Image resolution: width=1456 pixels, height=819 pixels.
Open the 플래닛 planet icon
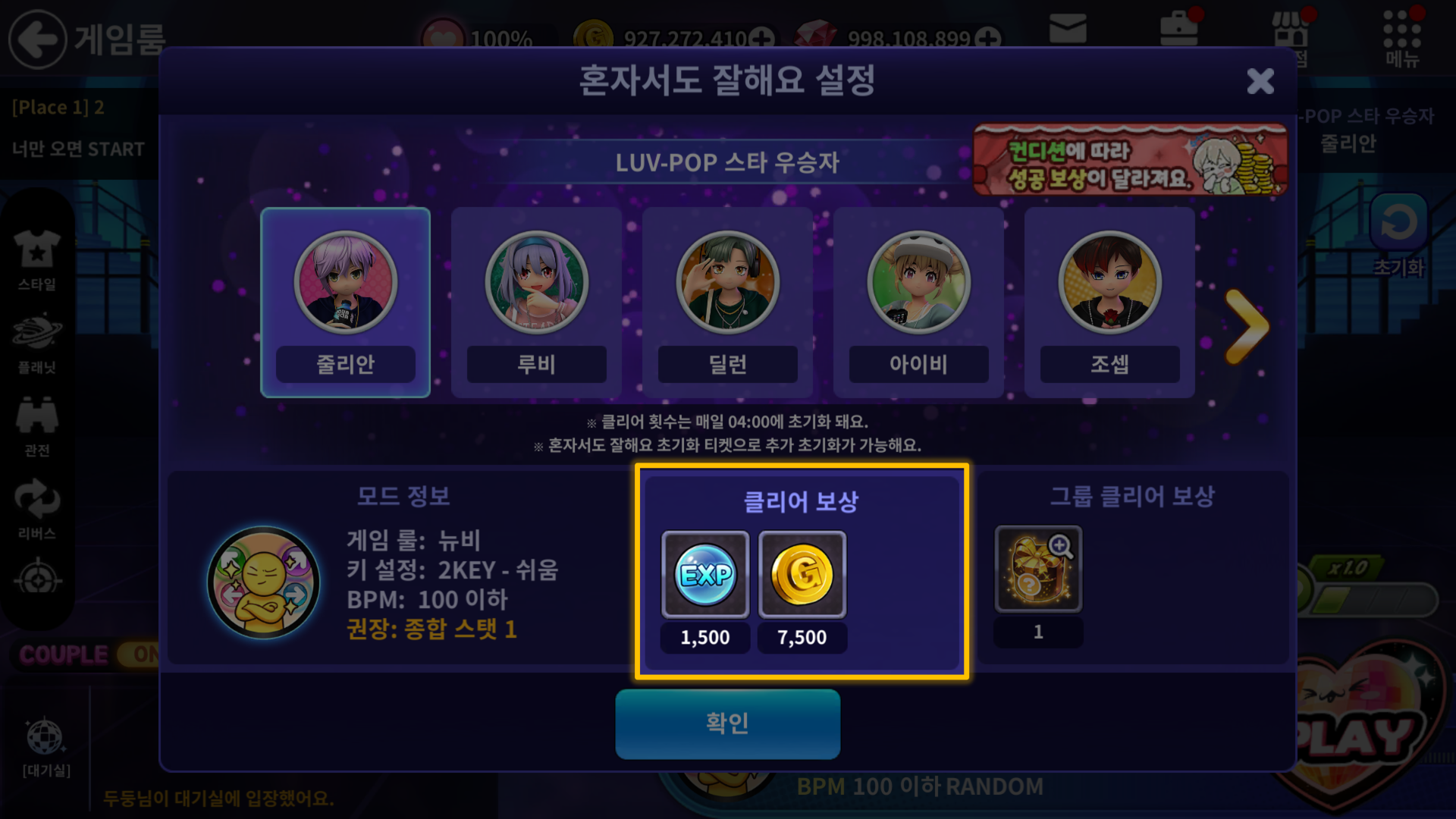pyautogui.click(x=36, y=343)
